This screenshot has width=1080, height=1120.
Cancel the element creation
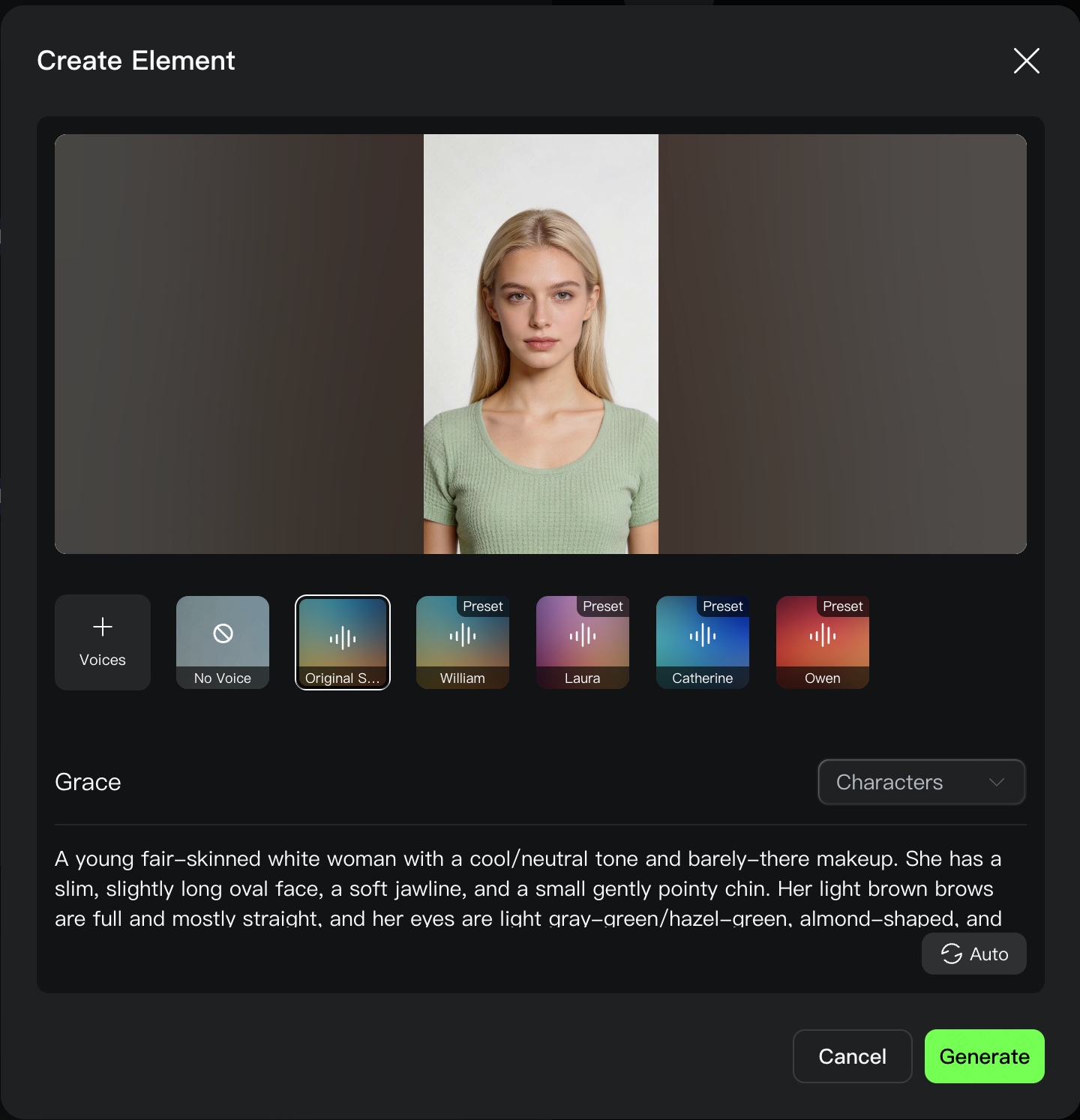[x=852, y=1056]
